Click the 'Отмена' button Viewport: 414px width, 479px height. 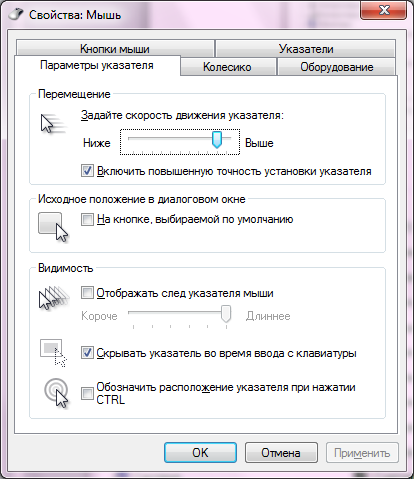281,453
